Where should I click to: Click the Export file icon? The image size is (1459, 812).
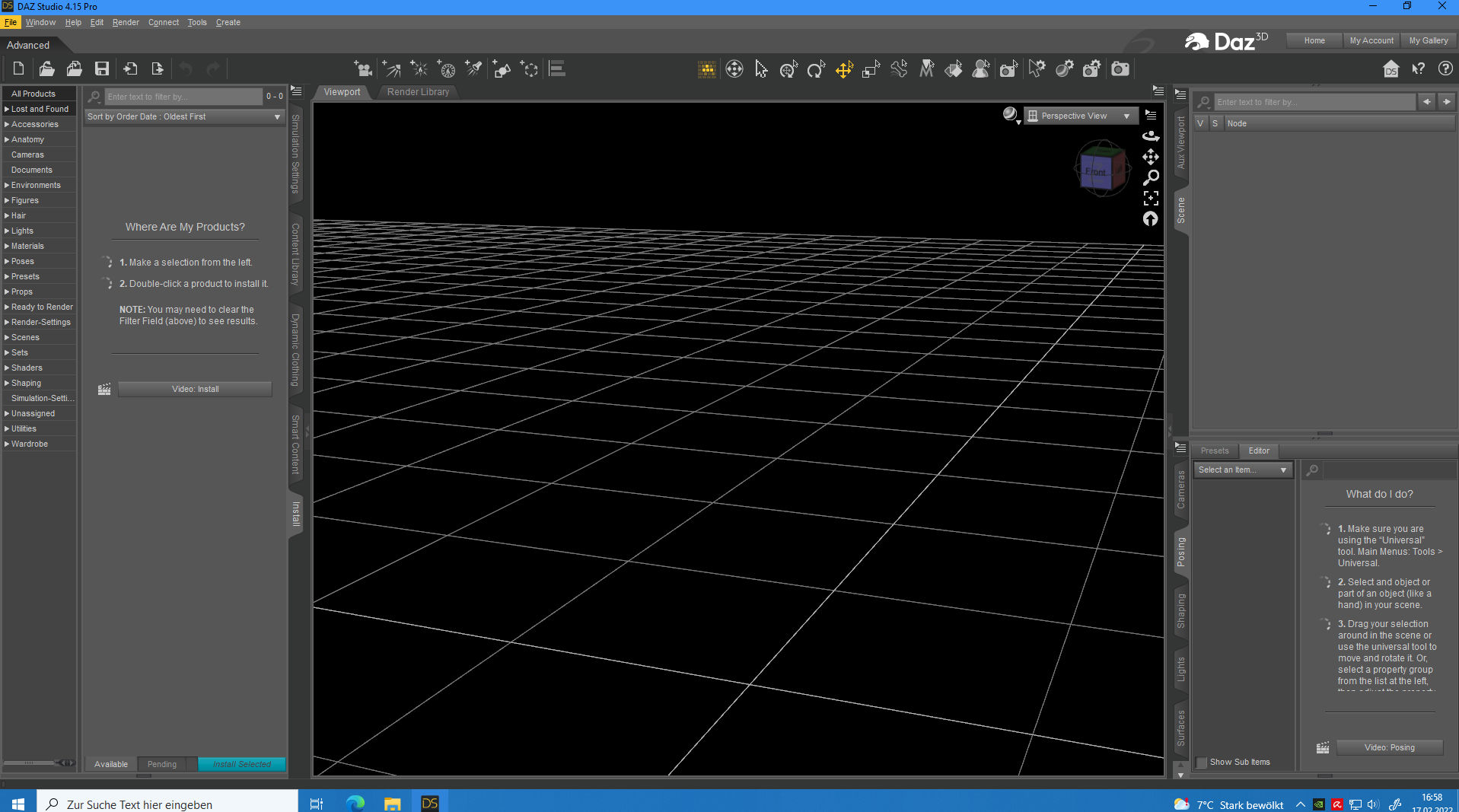tap(158, 69)
